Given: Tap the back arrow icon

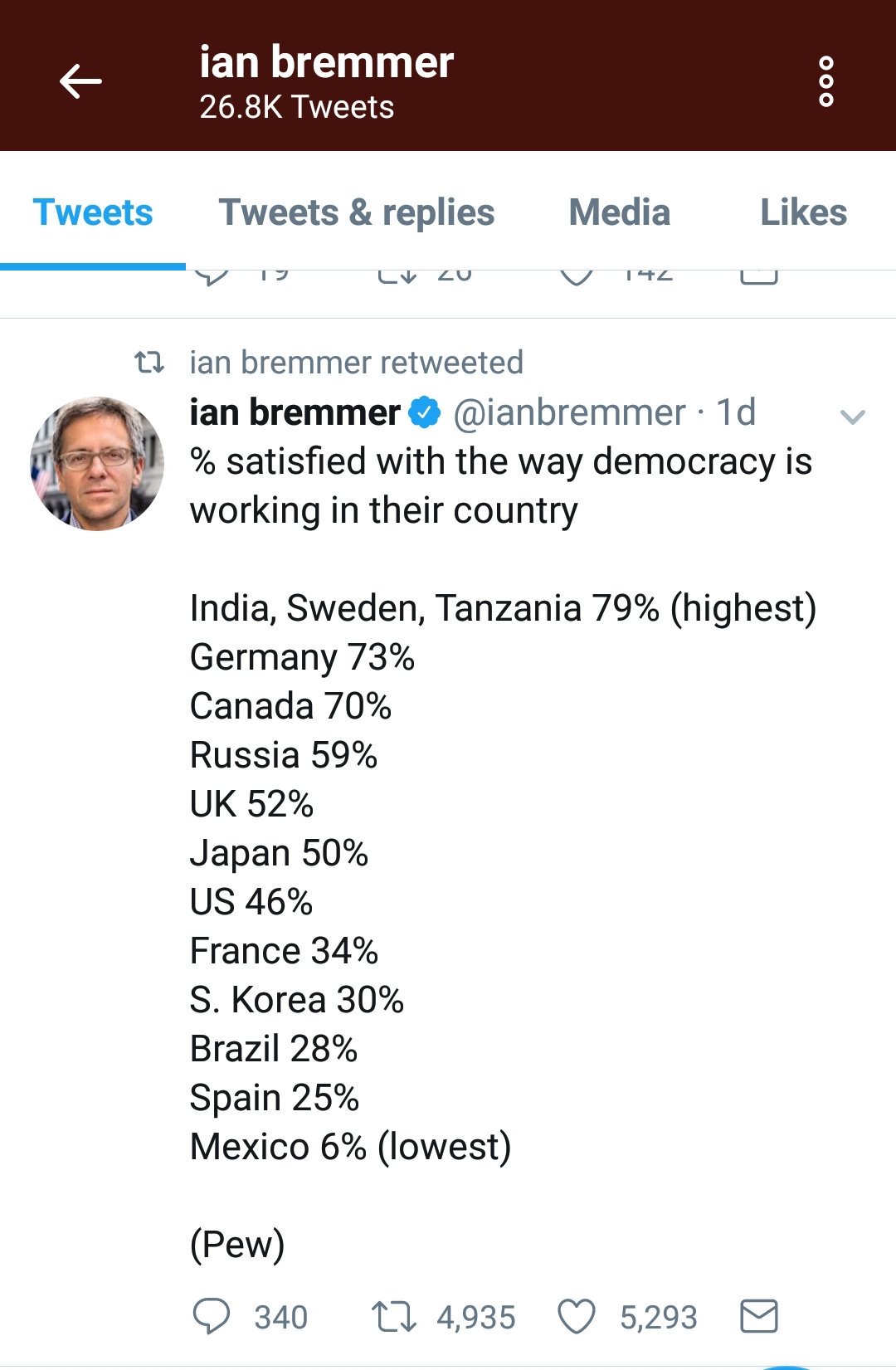Looking at the screenshot, I should pyautogui.click(x=80, y=81).
